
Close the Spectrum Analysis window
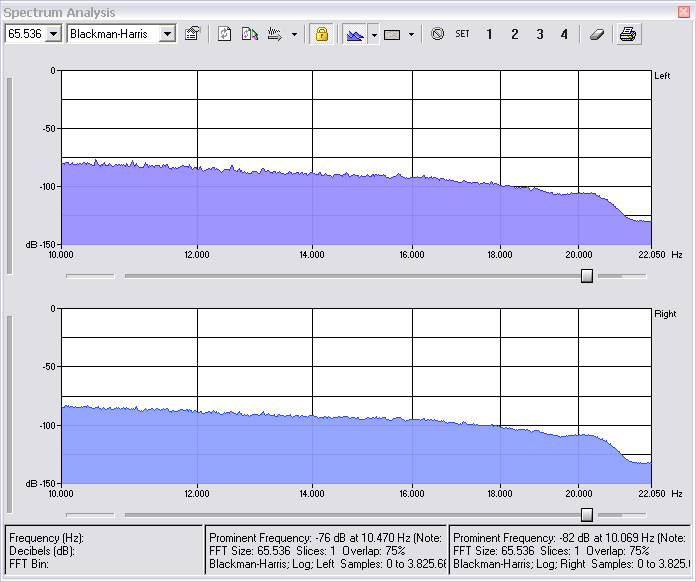(684, 12)
